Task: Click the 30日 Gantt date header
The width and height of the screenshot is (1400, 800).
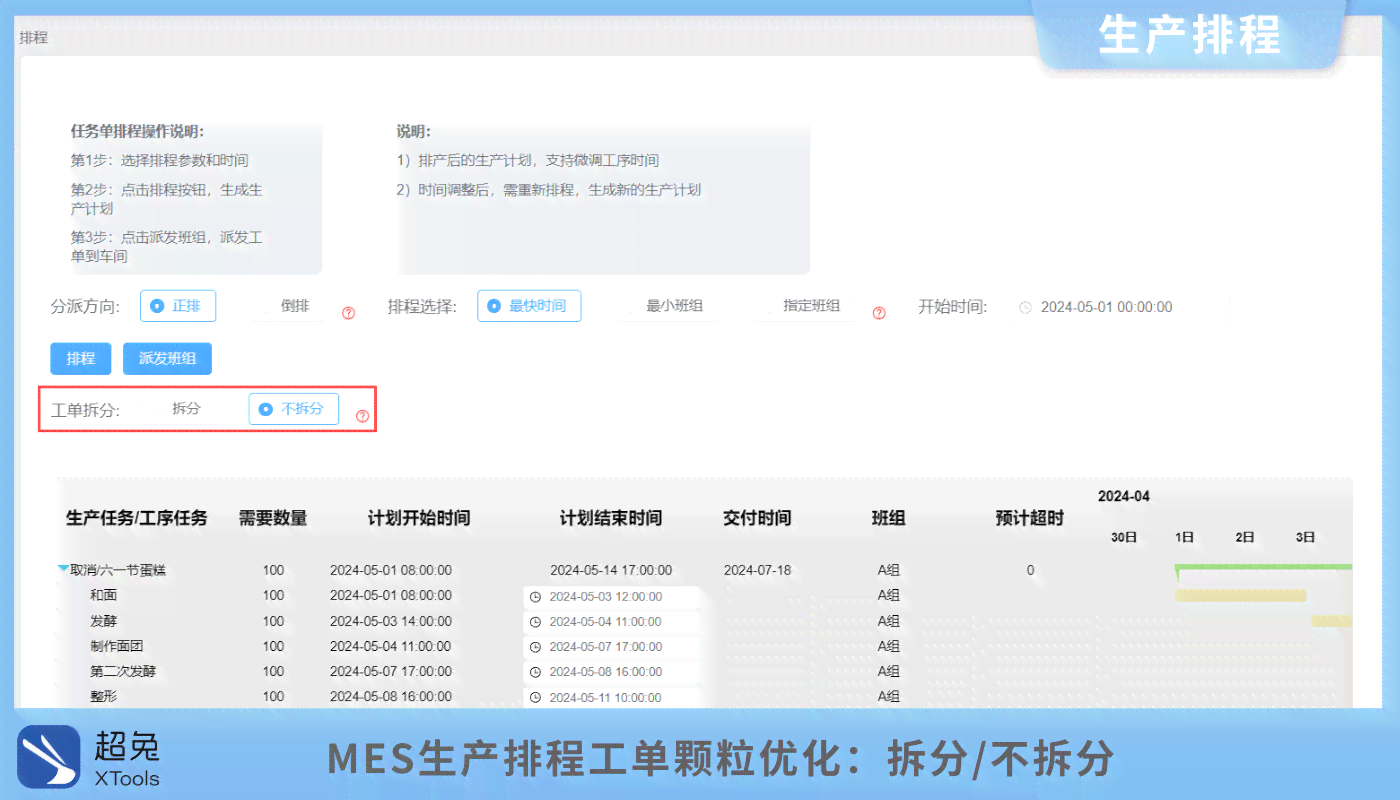Action: tap(1125, 537)
